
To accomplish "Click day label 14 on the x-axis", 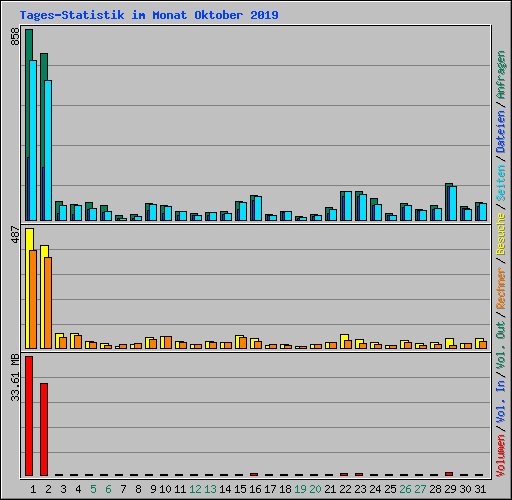I will point(225,489).
